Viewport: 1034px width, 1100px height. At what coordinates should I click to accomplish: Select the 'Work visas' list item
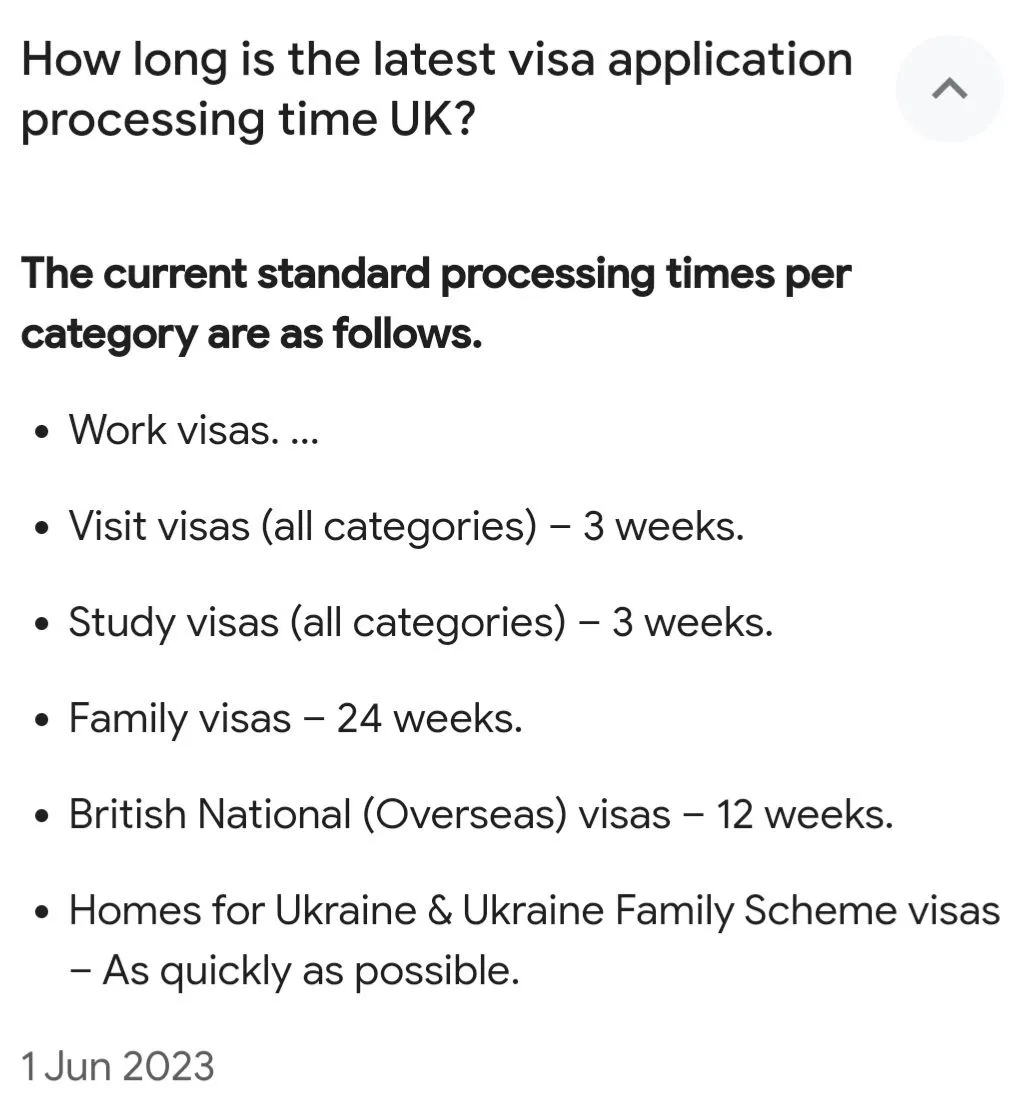(171, 430)
